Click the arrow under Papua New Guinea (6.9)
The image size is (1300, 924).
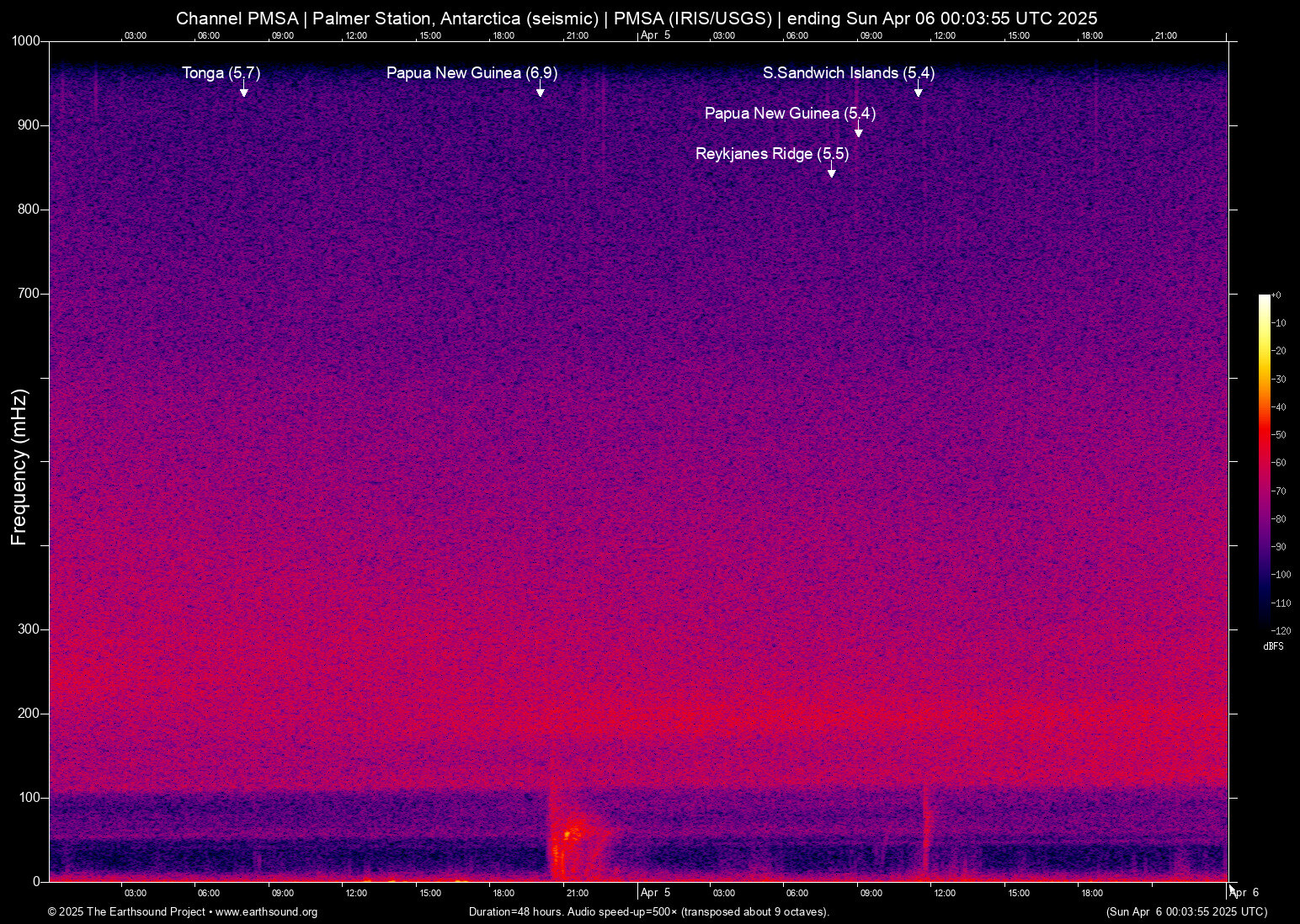coord(540,92)
